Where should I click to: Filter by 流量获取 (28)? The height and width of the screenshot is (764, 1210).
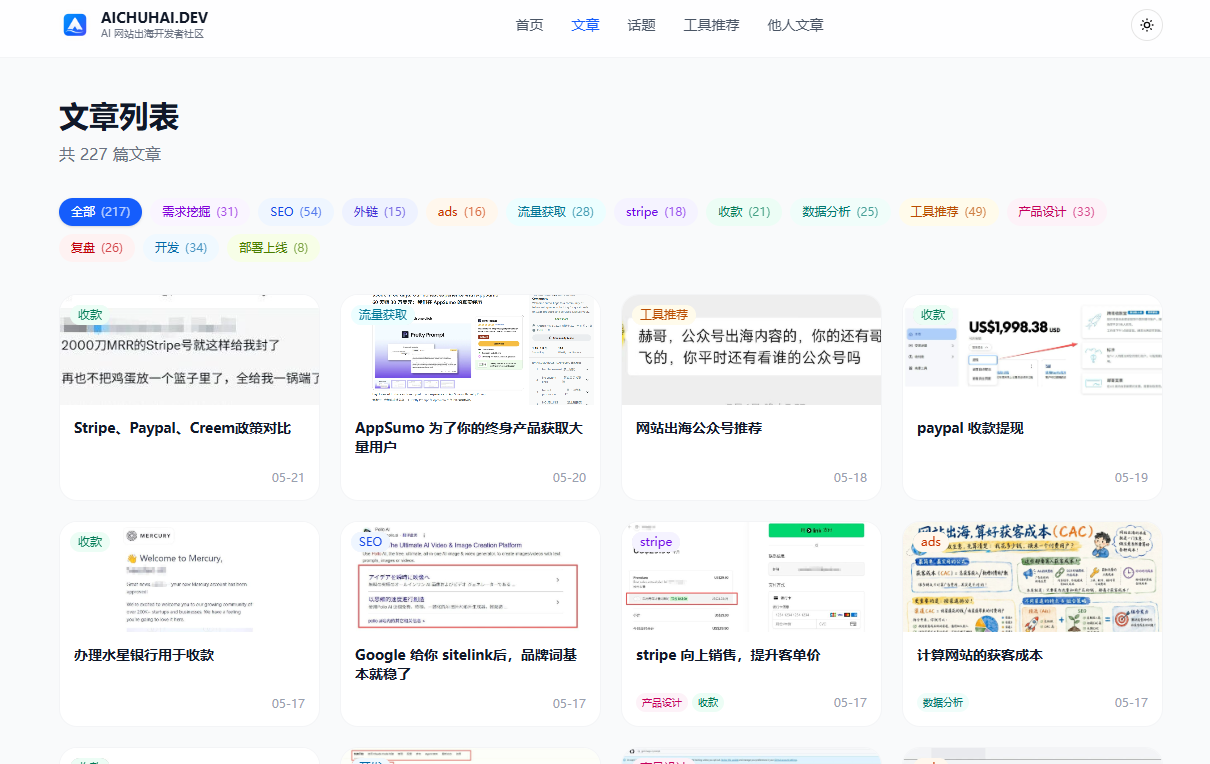click(x=555, y=211)
